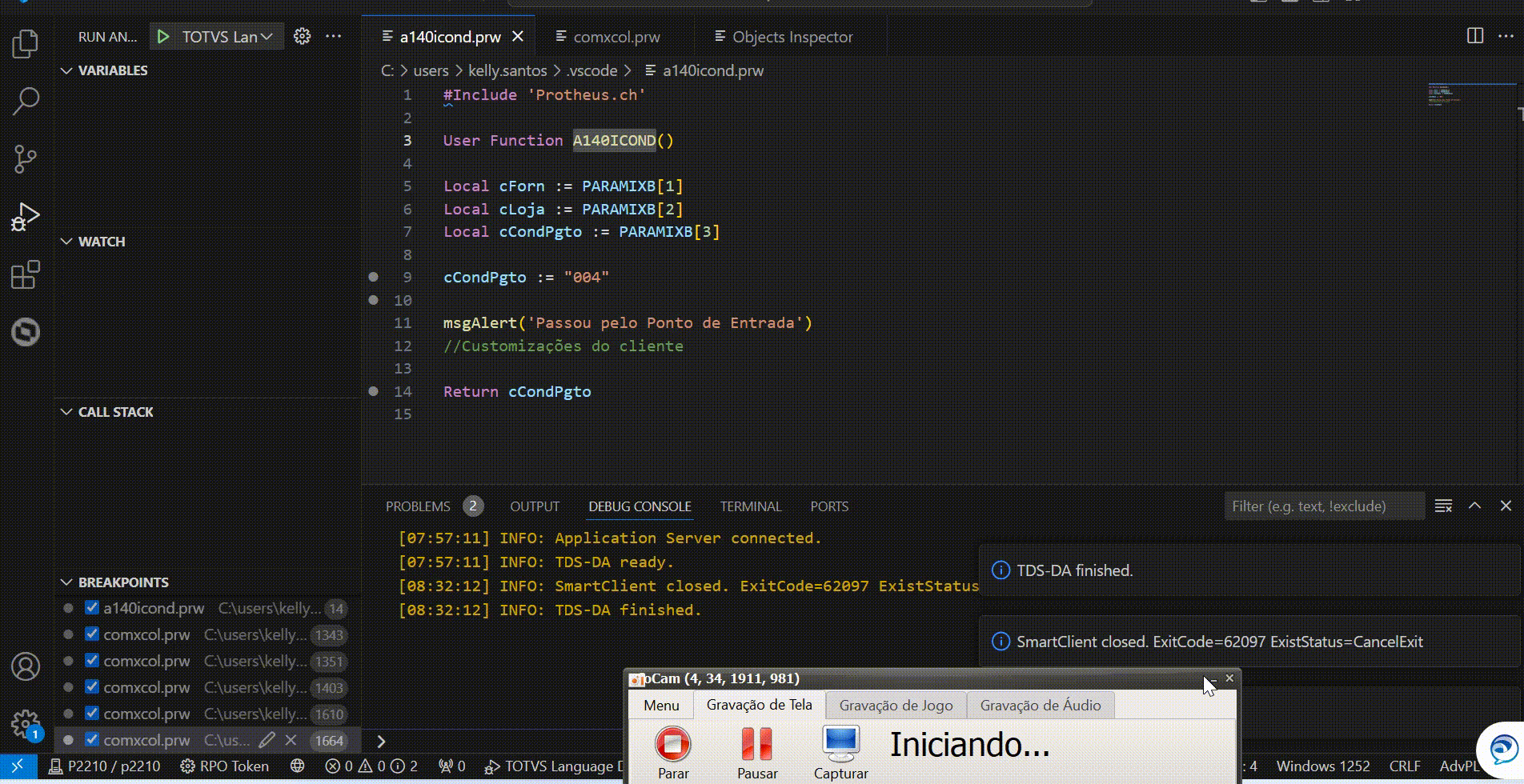The height and width of the screenshot is (784, 1524).
Task: Click the kelly.santos breadcrumb segment
Action: pyautogui.click(x=507, y=70)
